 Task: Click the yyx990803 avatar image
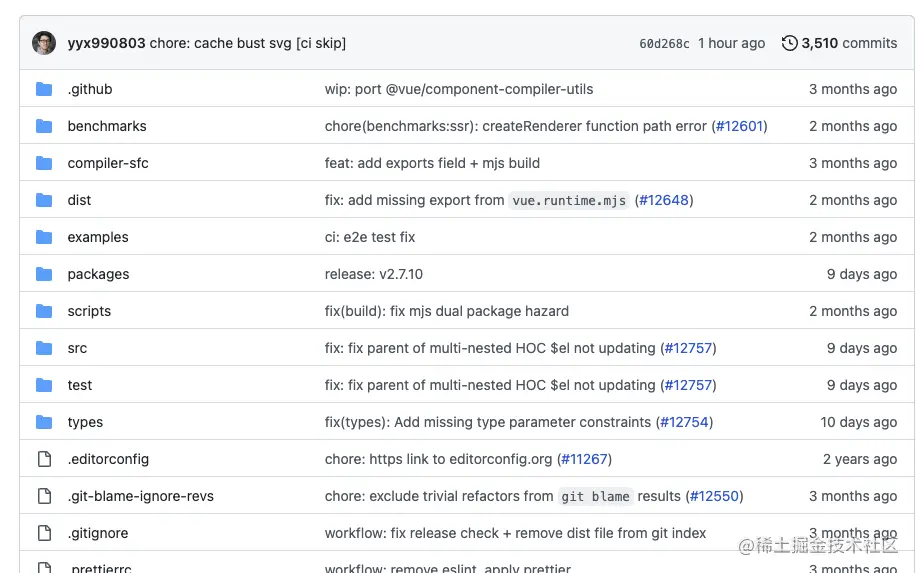pos(44,43)
